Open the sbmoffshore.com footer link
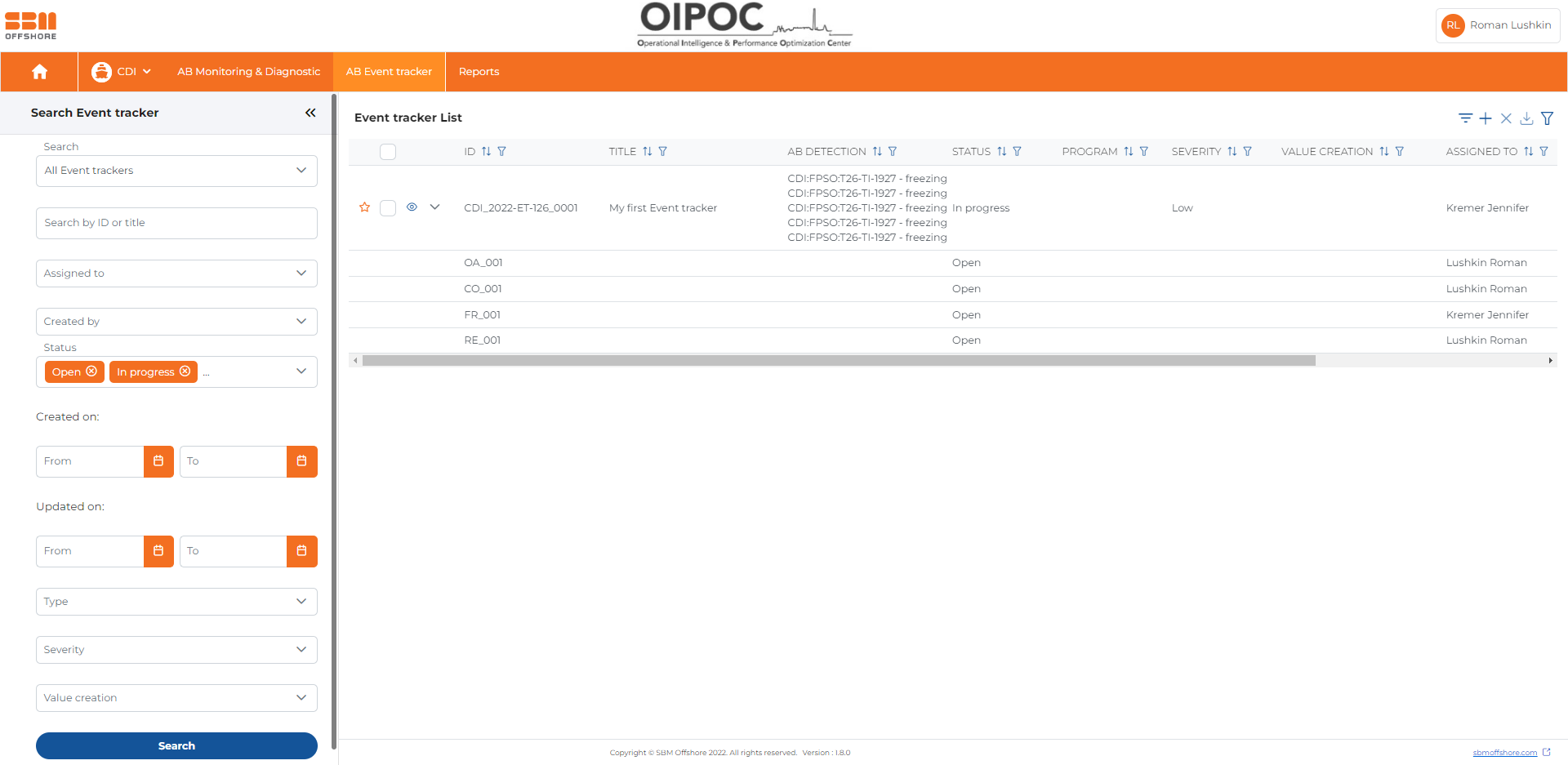This screenshot has height=765, width=1568. pyautogui.click(x=1504, y=753)
